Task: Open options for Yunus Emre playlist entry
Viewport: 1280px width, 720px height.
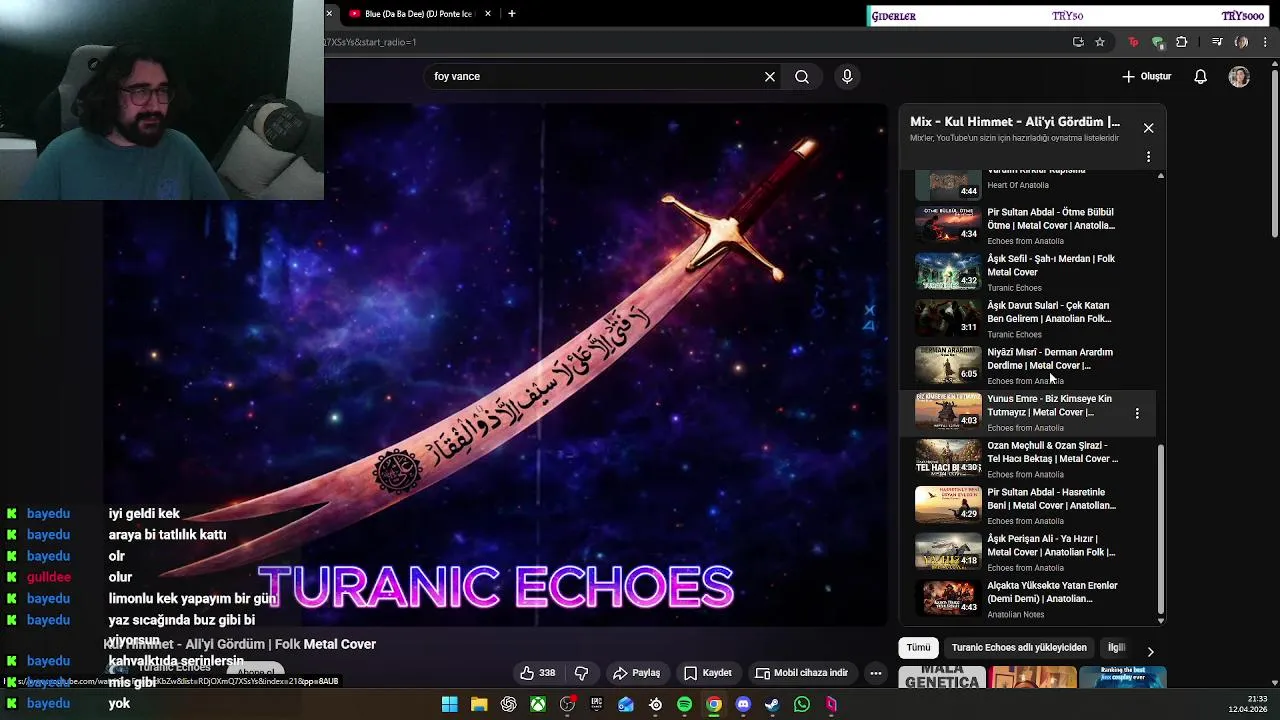Action: tap(1137, 413)
